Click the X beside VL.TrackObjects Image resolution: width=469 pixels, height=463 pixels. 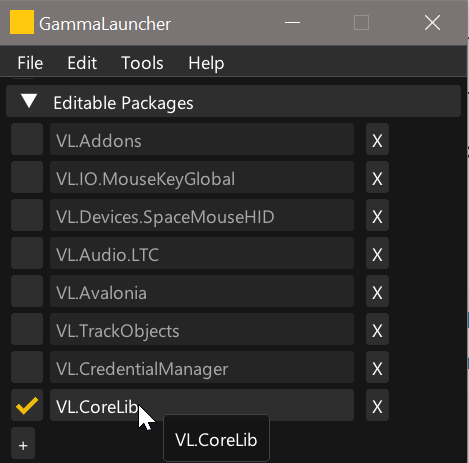pyautogui.click(x=377, y=329)
